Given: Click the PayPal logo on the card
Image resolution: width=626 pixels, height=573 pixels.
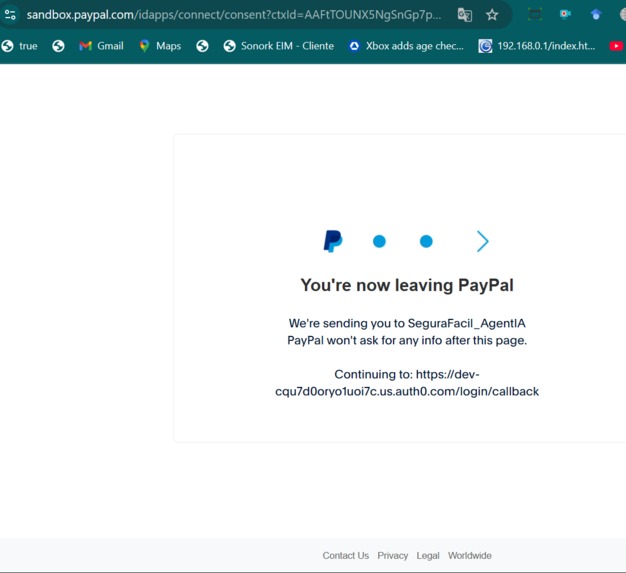Looking at the screenshot, I should (333, 241).
